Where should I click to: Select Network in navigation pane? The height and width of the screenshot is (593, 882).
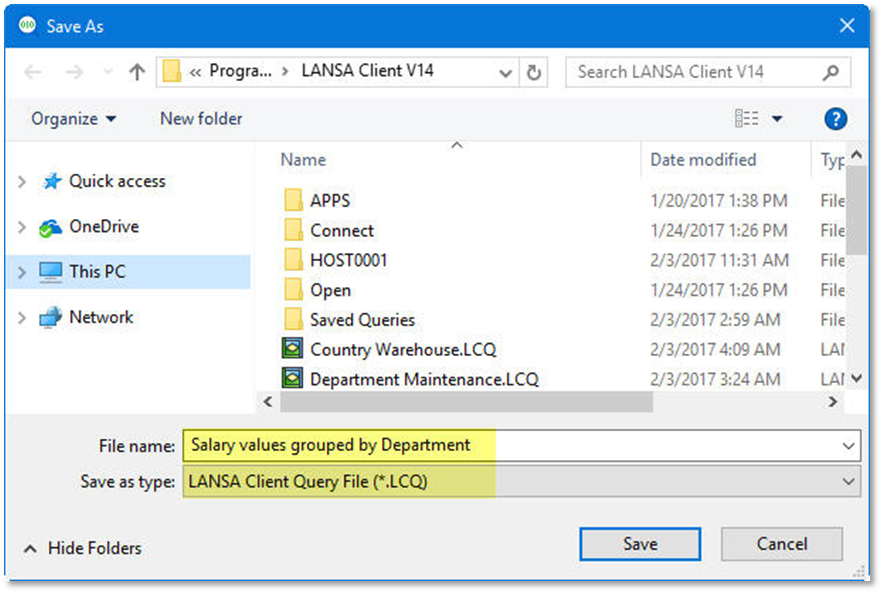[x=101, y=317]
